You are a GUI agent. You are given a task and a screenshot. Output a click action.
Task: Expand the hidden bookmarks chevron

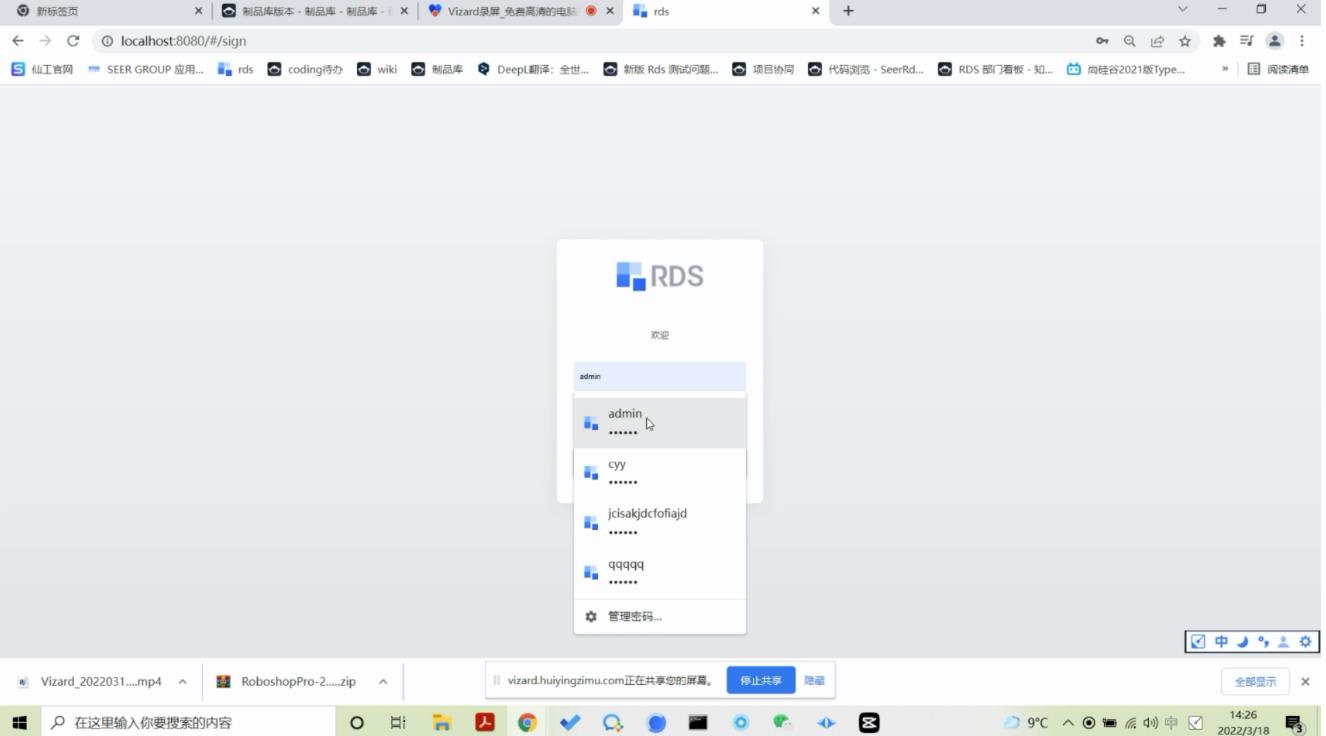(x=1225, y=69)
